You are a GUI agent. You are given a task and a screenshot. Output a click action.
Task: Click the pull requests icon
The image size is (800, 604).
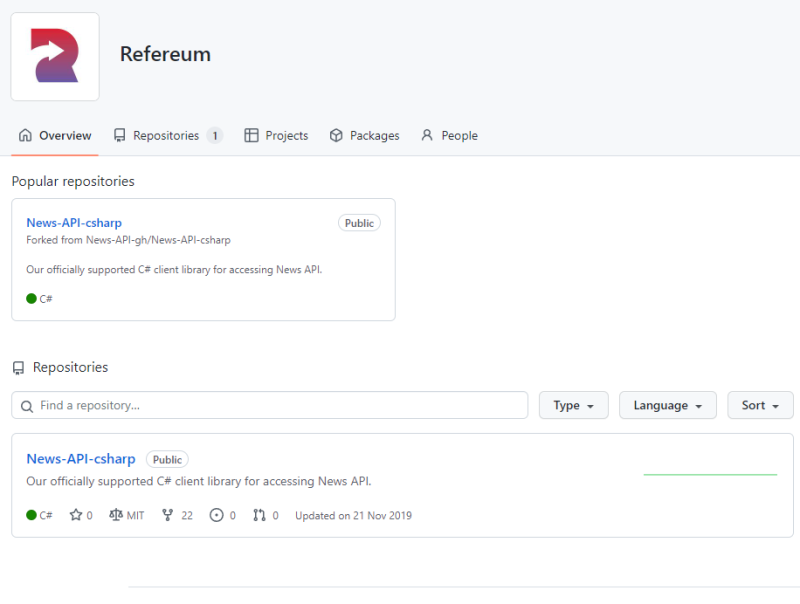tap(259, 515)
